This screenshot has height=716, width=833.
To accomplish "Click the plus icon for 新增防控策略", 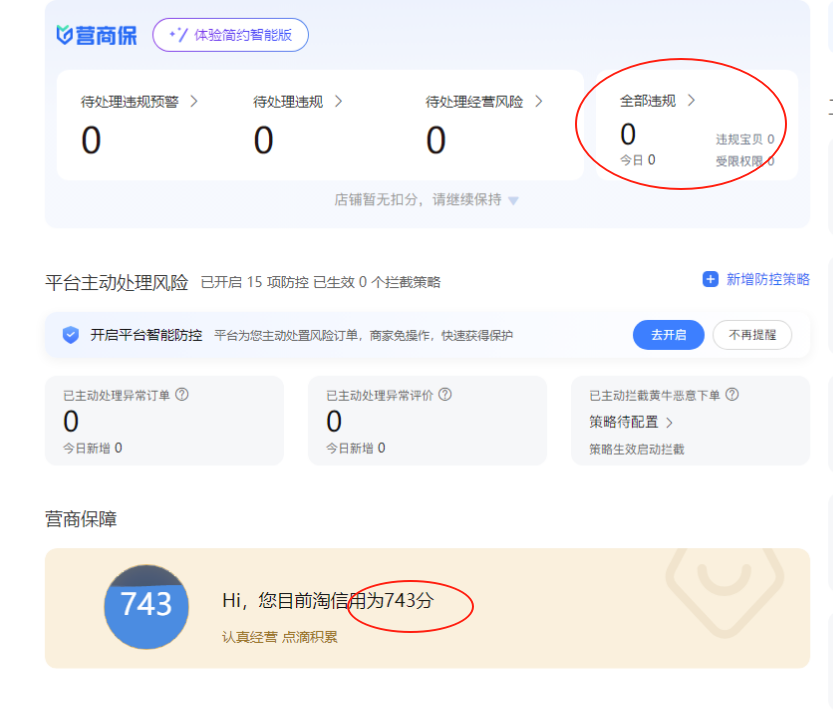I will (710, 280).
